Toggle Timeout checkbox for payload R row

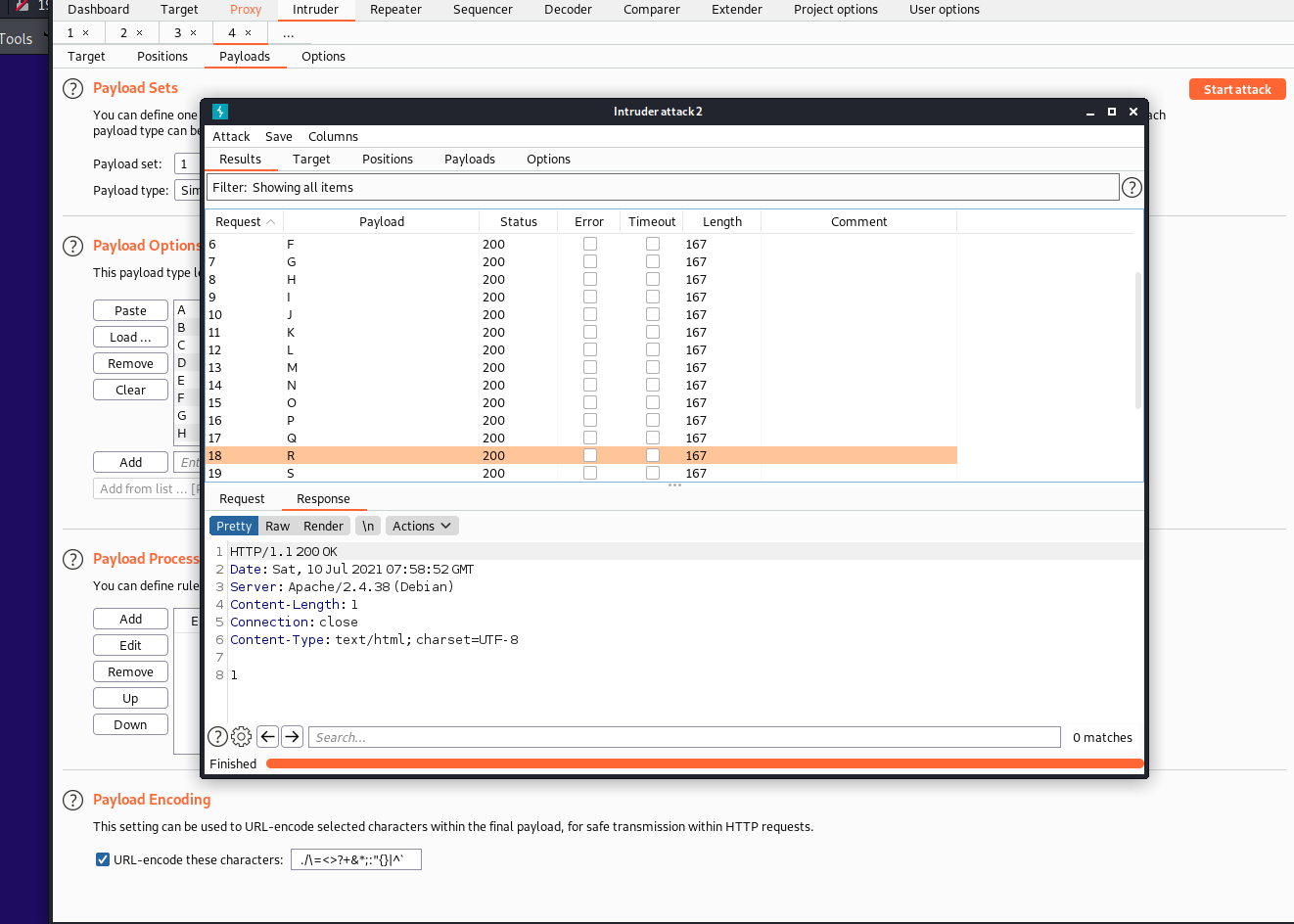[653, 455]
